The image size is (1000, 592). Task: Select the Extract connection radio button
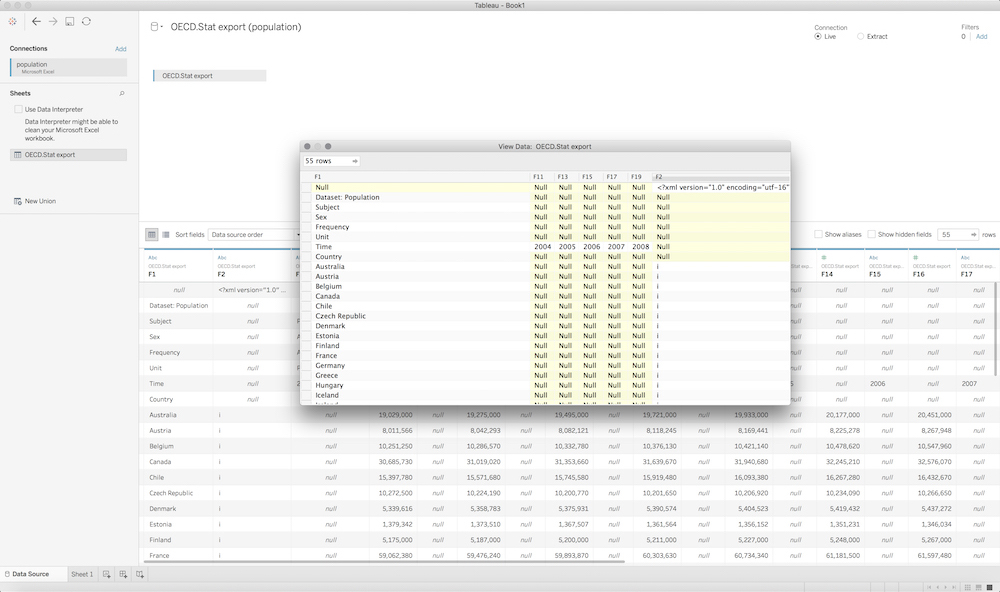(x=860, y=36)
